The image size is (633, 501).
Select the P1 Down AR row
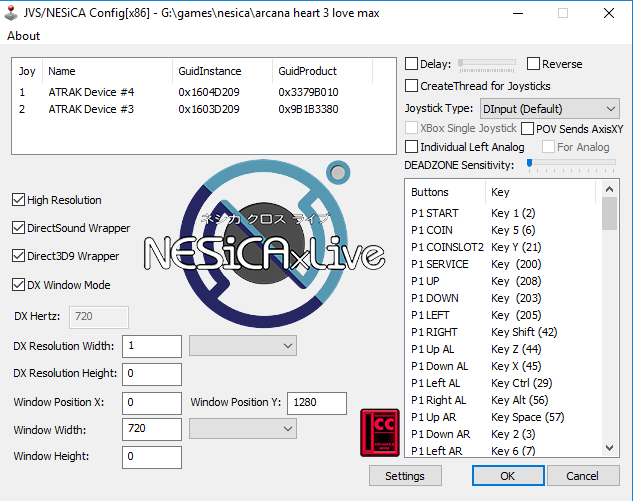point(503,434)
